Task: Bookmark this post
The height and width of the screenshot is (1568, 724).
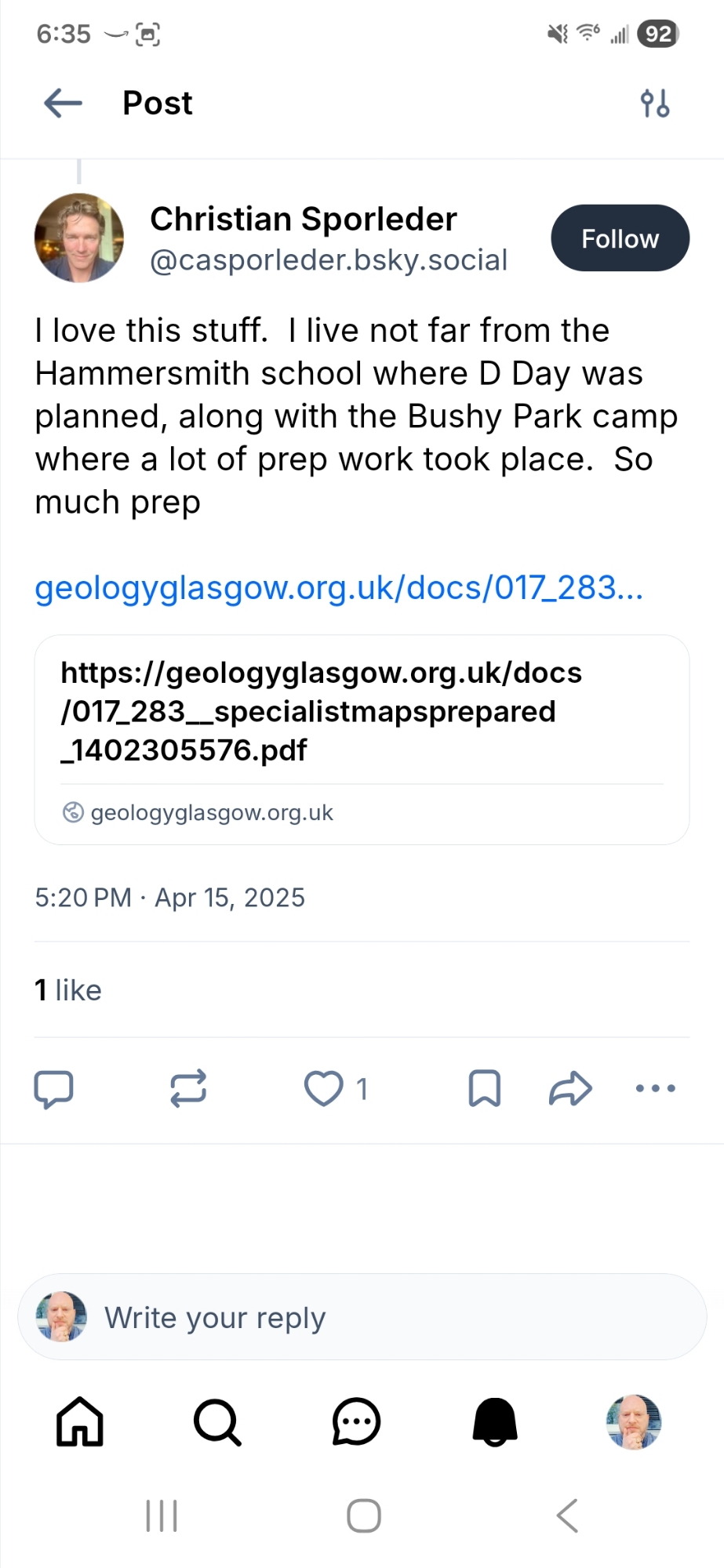Action: (x=484, y=1088)
